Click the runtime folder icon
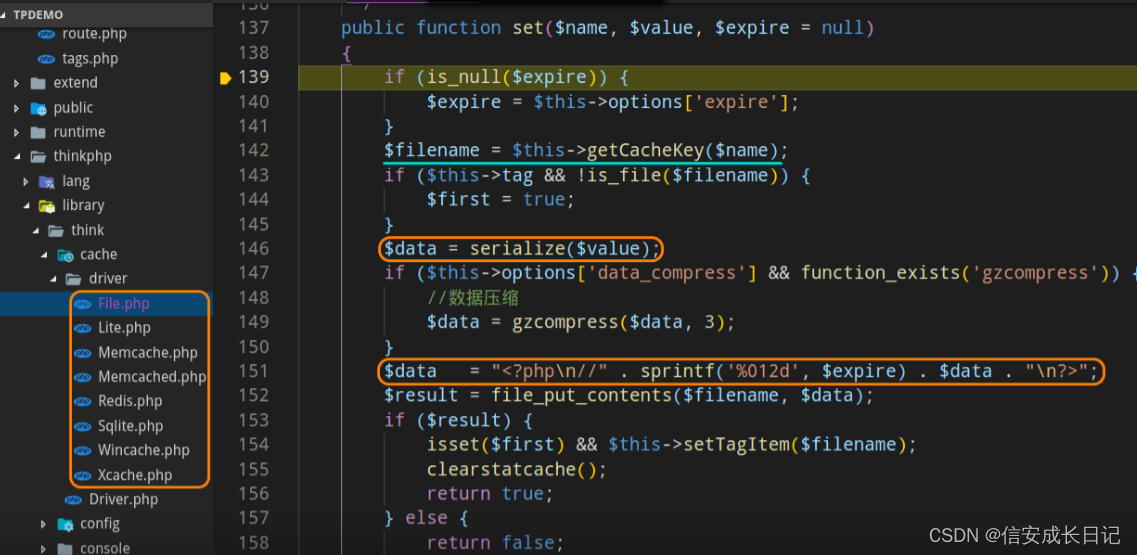This screenshot has width=1137, height=555. [x=38, y=132]
